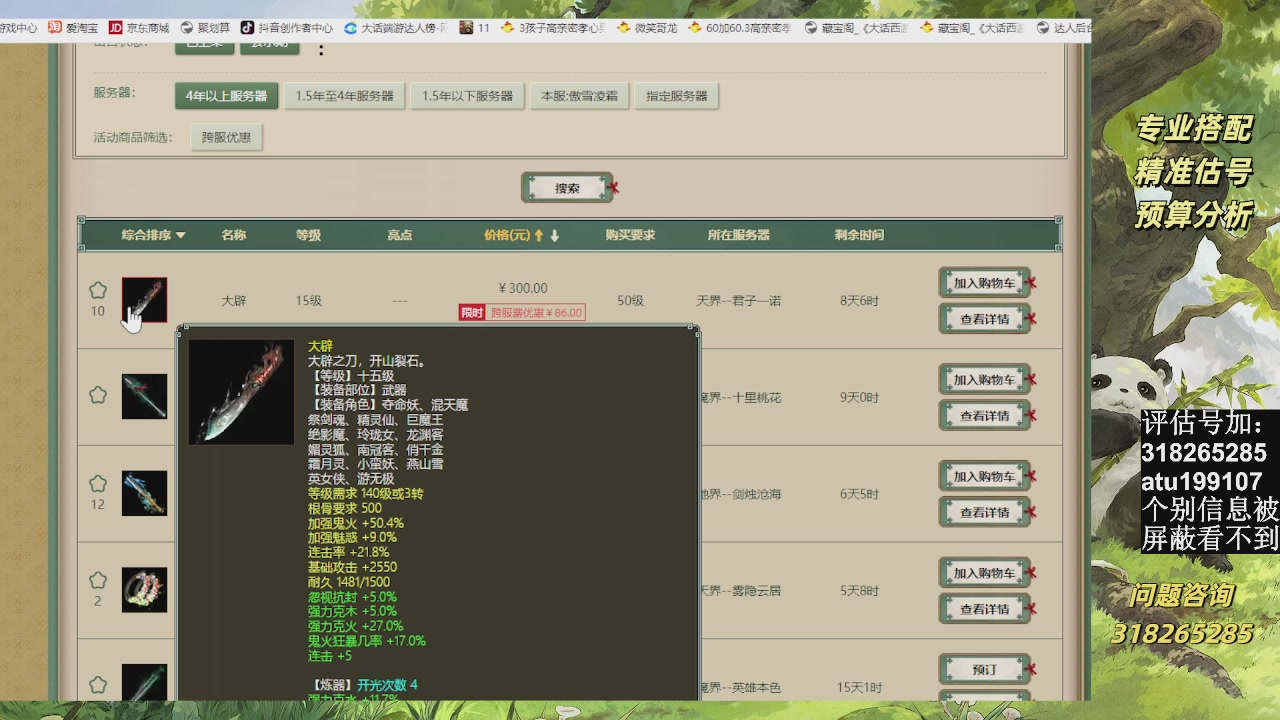Screen dimensions: 1280x720
Task: Click the 搜索 search button
Action: coord(567,188)
